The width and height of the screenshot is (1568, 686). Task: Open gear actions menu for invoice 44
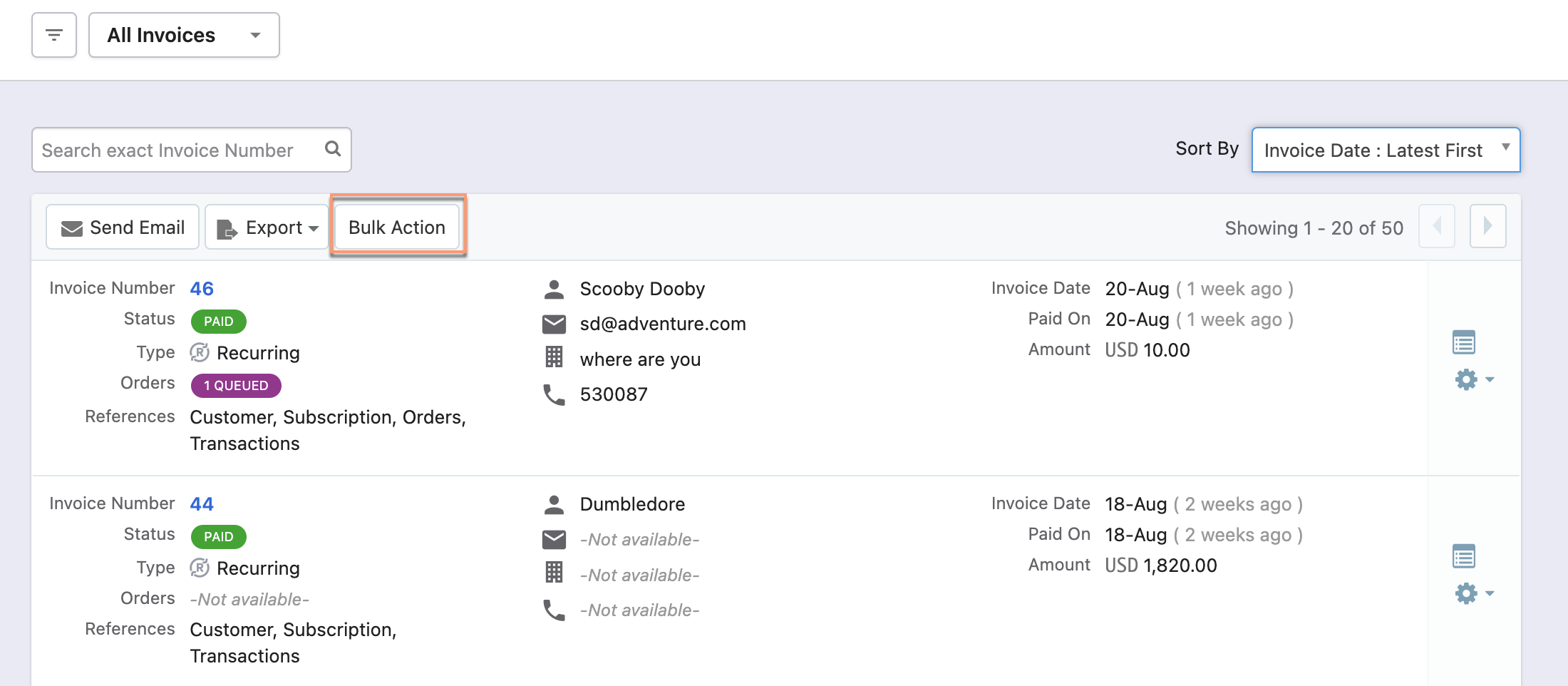(x=1473, y=593)
